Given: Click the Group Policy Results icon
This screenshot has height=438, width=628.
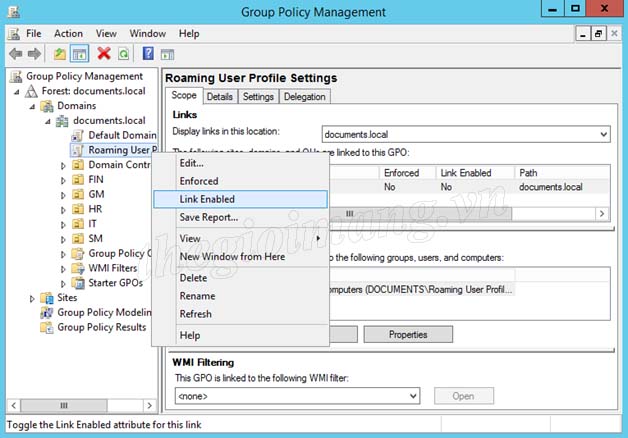Looking at the screenshot, I should coord(47,327).
